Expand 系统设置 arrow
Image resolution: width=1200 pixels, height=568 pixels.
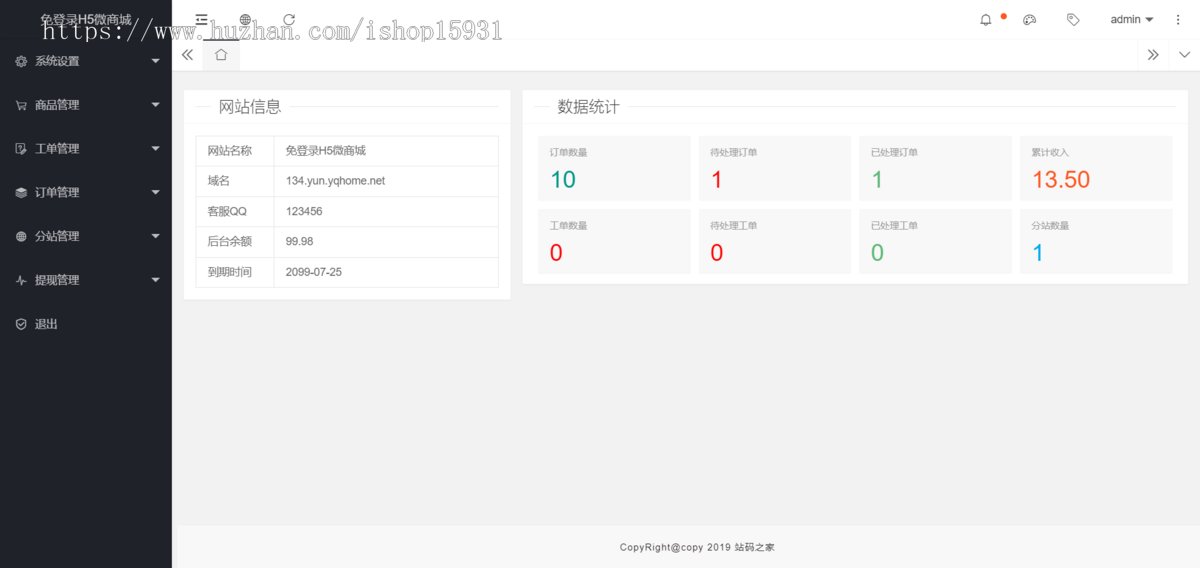(x=155, y=61)
